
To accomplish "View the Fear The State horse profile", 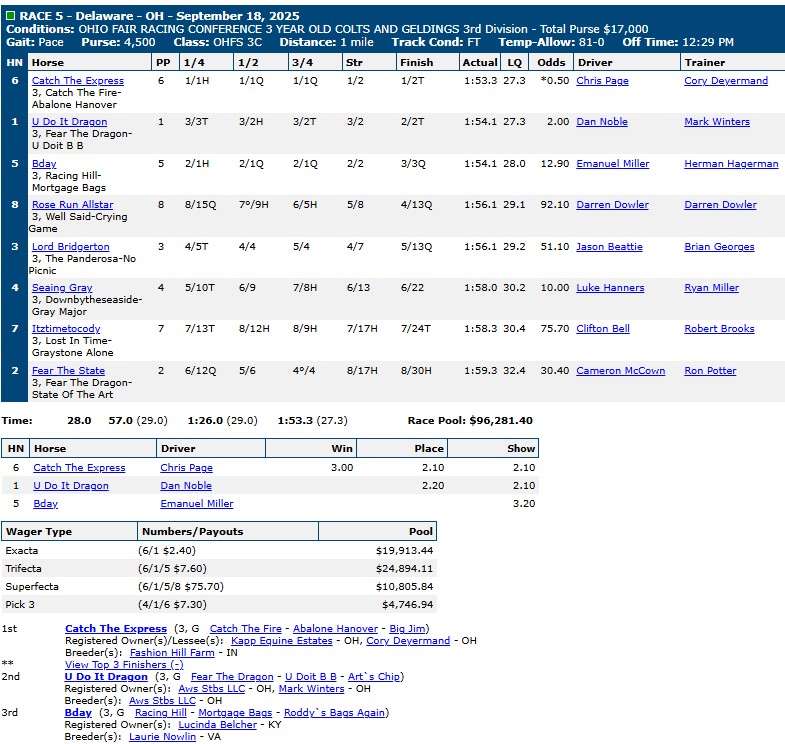I will pyautogui.click(x=68, y=371).
